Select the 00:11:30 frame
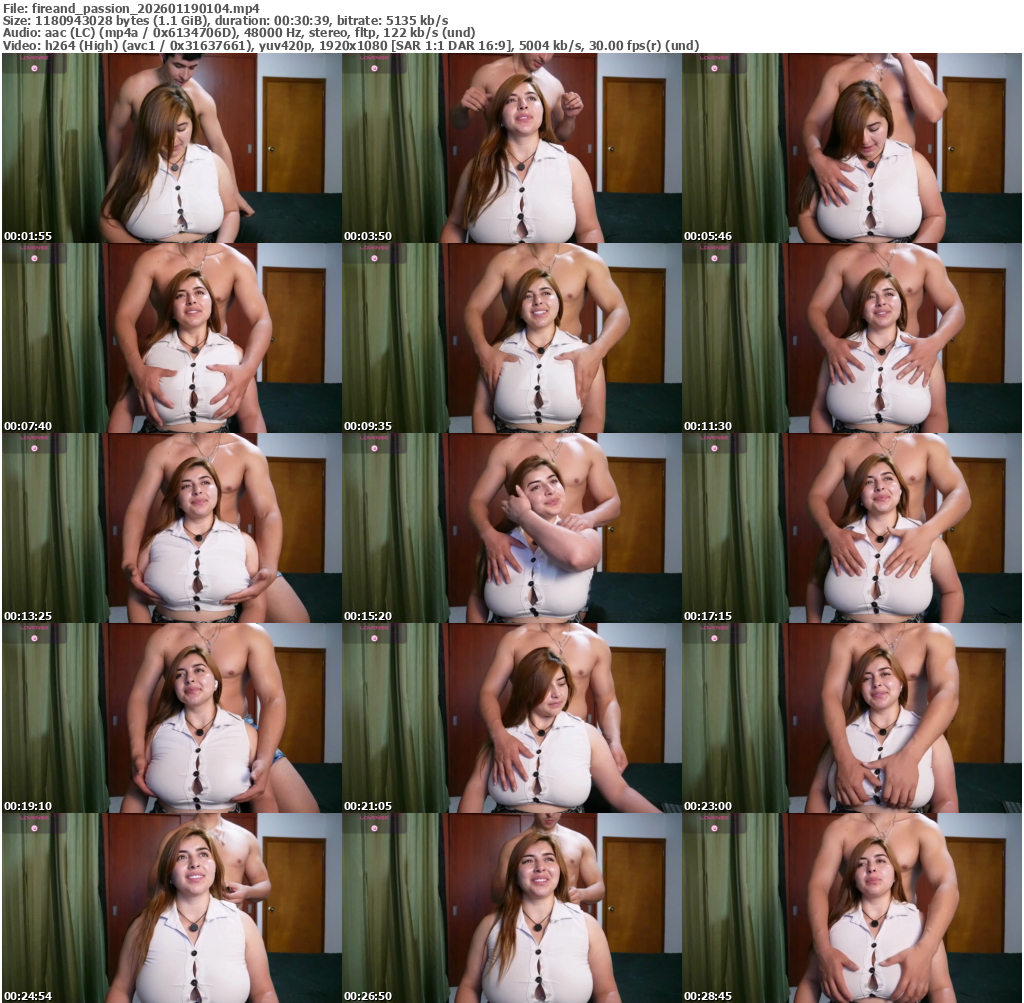Screen dimensions: 1024x1003 852,338
